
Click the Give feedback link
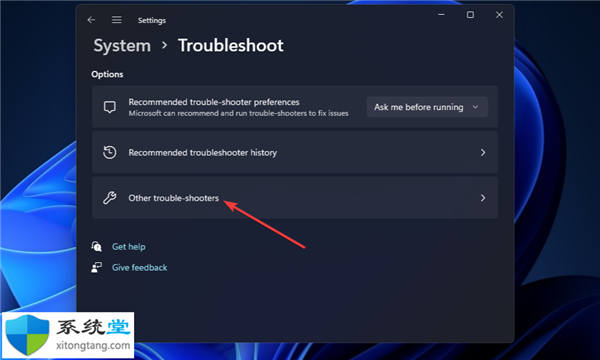pos(139,267)
